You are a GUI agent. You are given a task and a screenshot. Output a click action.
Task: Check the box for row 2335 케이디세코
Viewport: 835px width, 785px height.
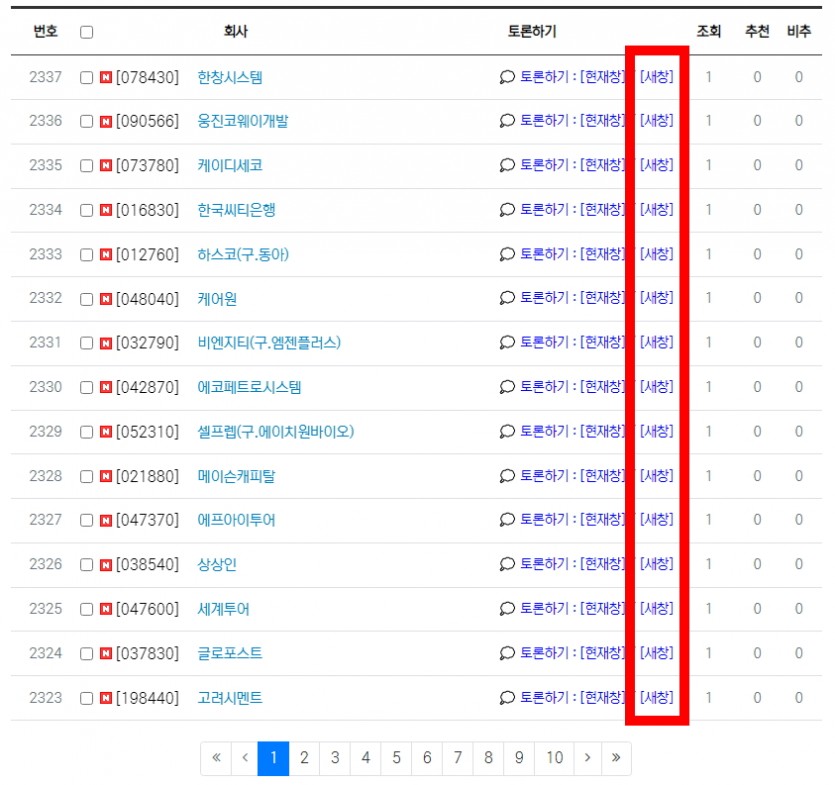click(86, 166)
